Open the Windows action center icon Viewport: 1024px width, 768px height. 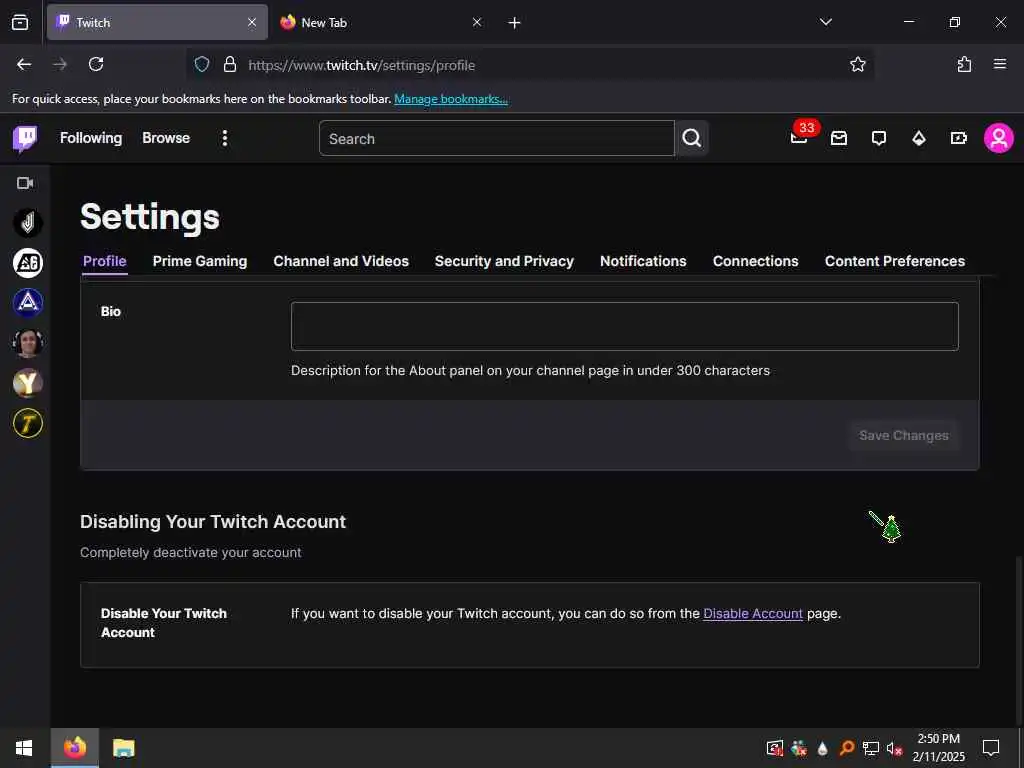point(991,748)
